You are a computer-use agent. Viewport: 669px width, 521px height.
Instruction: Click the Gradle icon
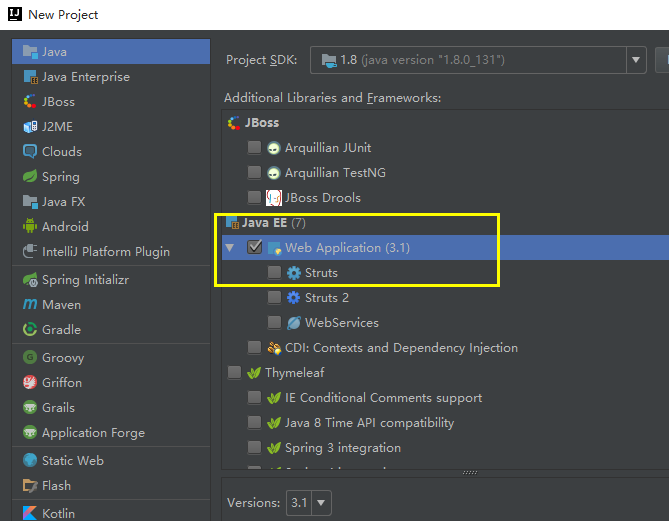click(30, 329)
